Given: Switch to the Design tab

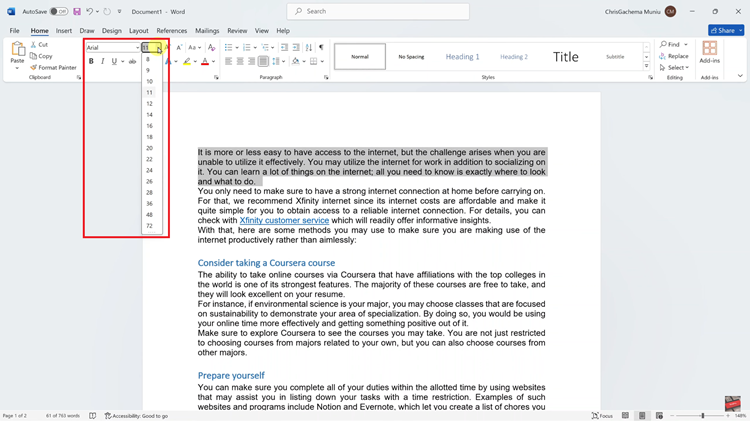Looking at the screenshot, I should 111,31.
